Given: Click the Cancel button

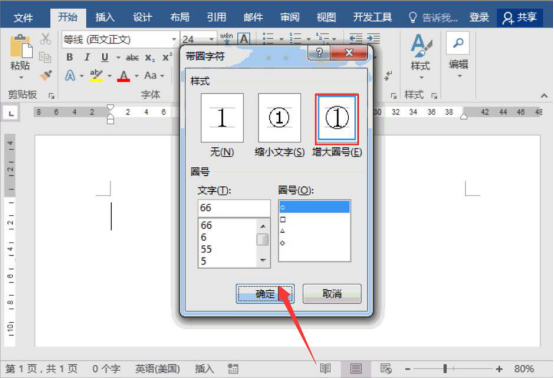Looking at the screenshot, I should [332, 294].
